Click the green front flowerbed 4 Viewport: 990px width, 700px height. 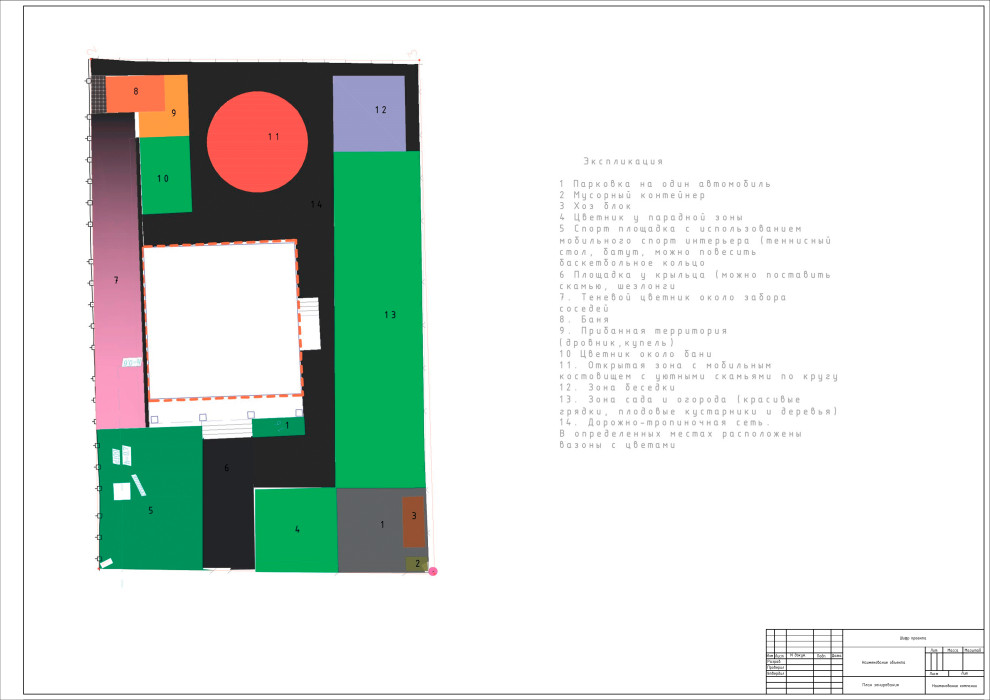point(296,530)
